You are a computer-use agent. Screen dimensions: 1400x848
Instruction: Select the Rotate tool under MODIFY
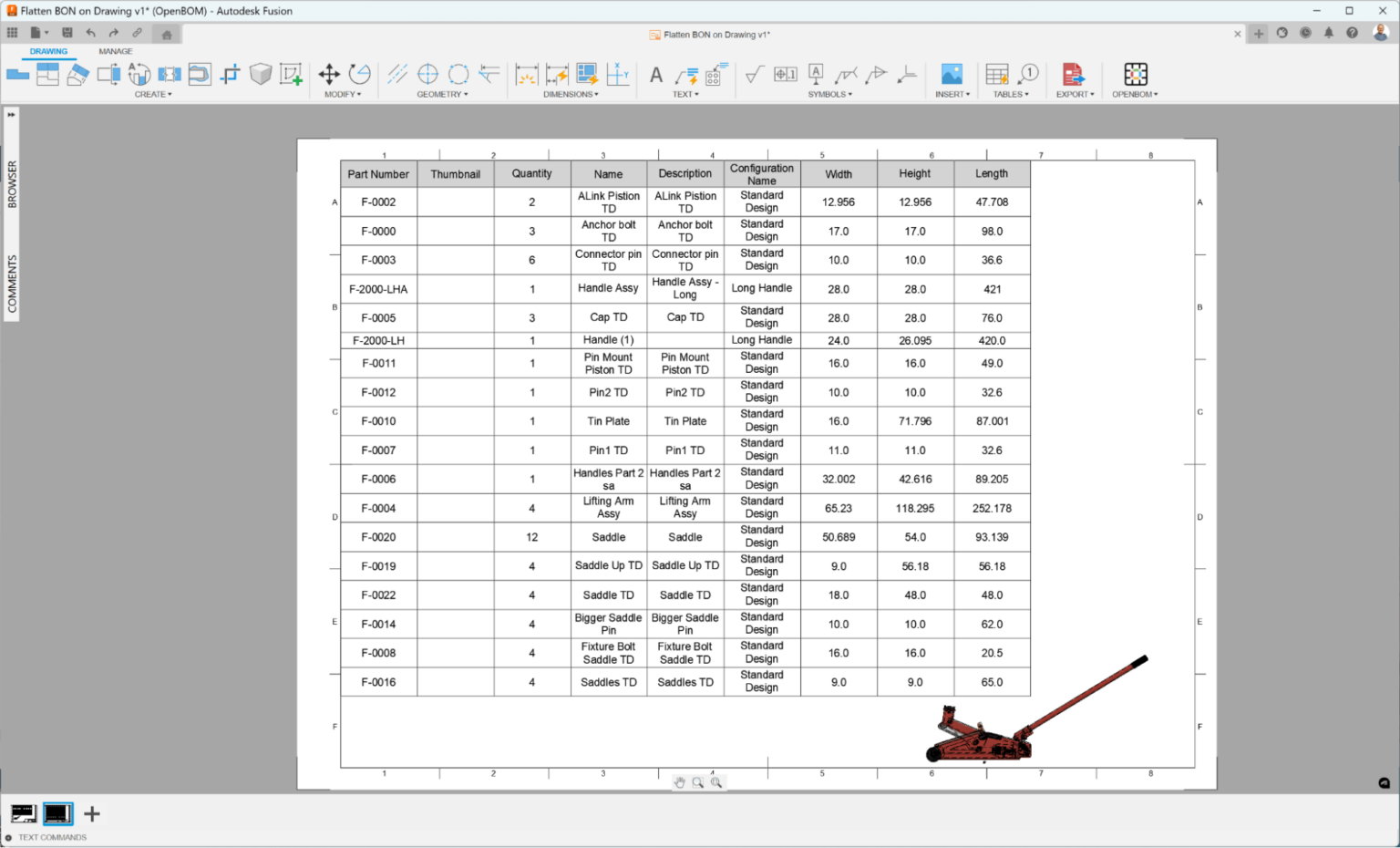click(x=359, y=74)
